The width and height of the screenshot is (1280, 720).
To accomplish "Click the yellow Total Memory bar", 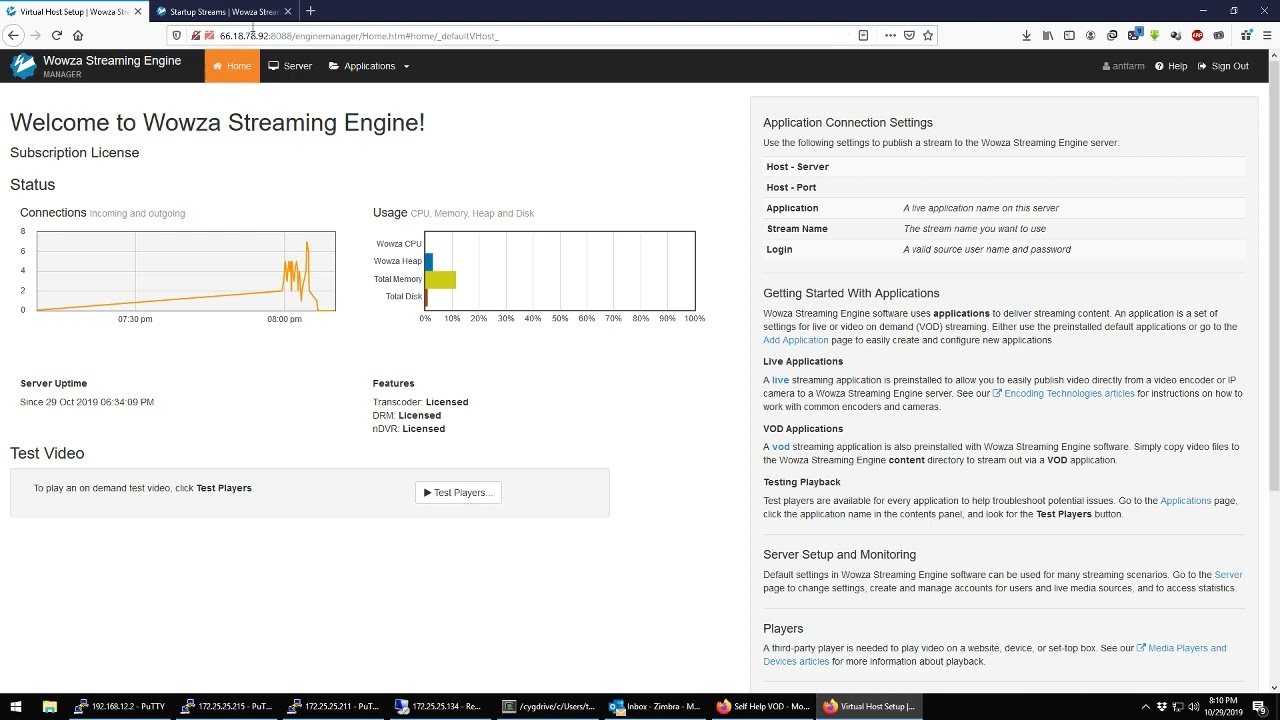I will [x=441, y=279].
